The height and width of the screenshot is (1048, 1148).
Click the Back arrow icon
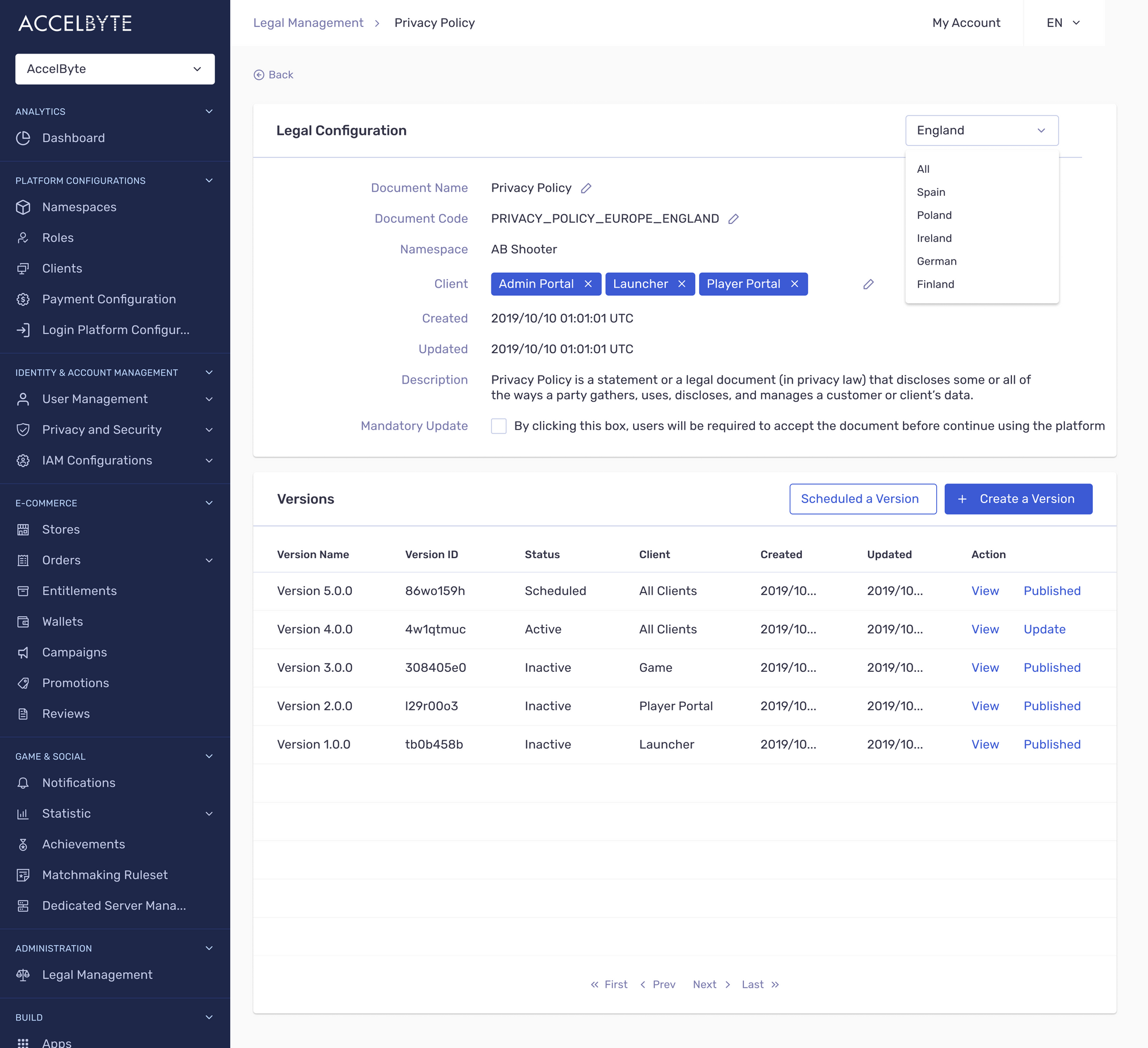259,75
